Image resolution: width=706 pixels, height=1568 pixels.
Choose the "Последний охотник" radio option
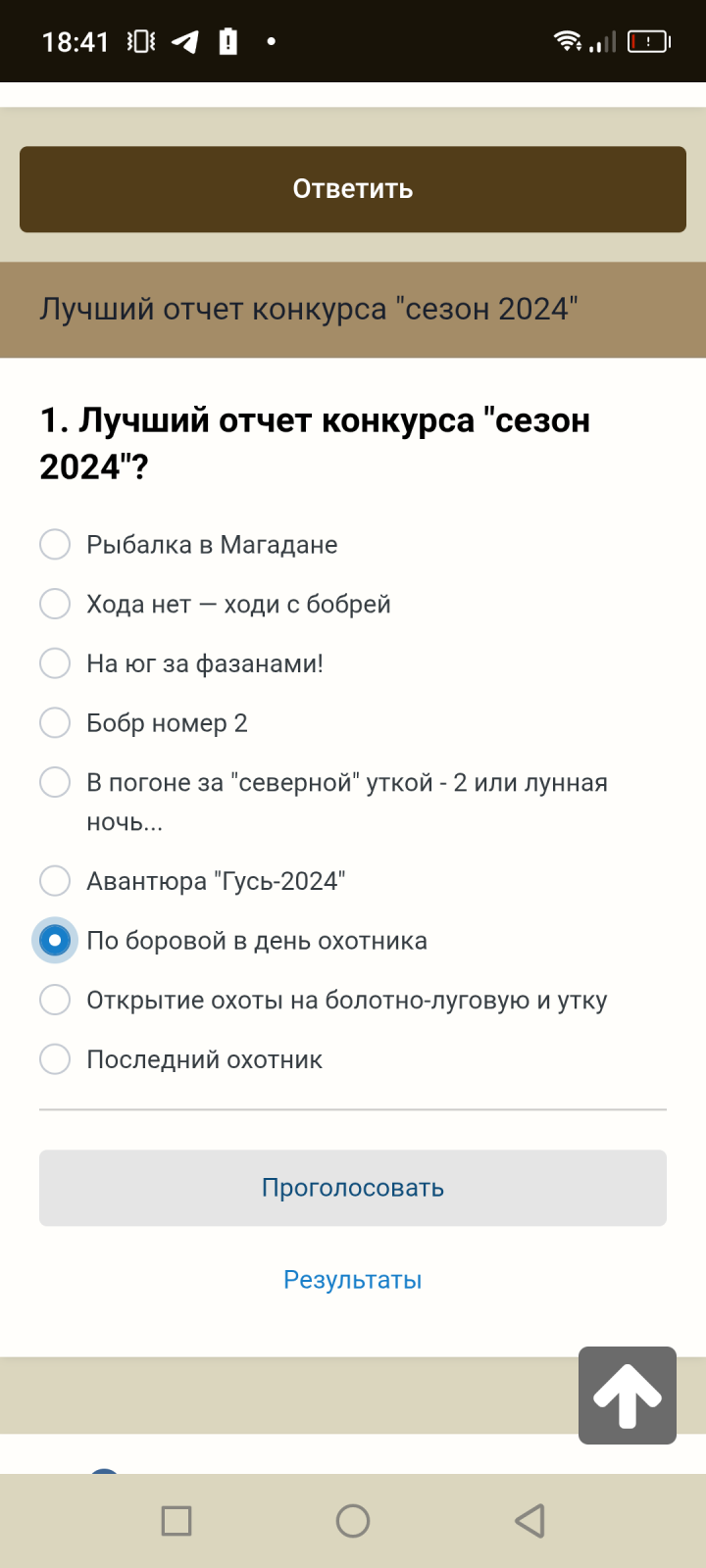click(55, 1059)
